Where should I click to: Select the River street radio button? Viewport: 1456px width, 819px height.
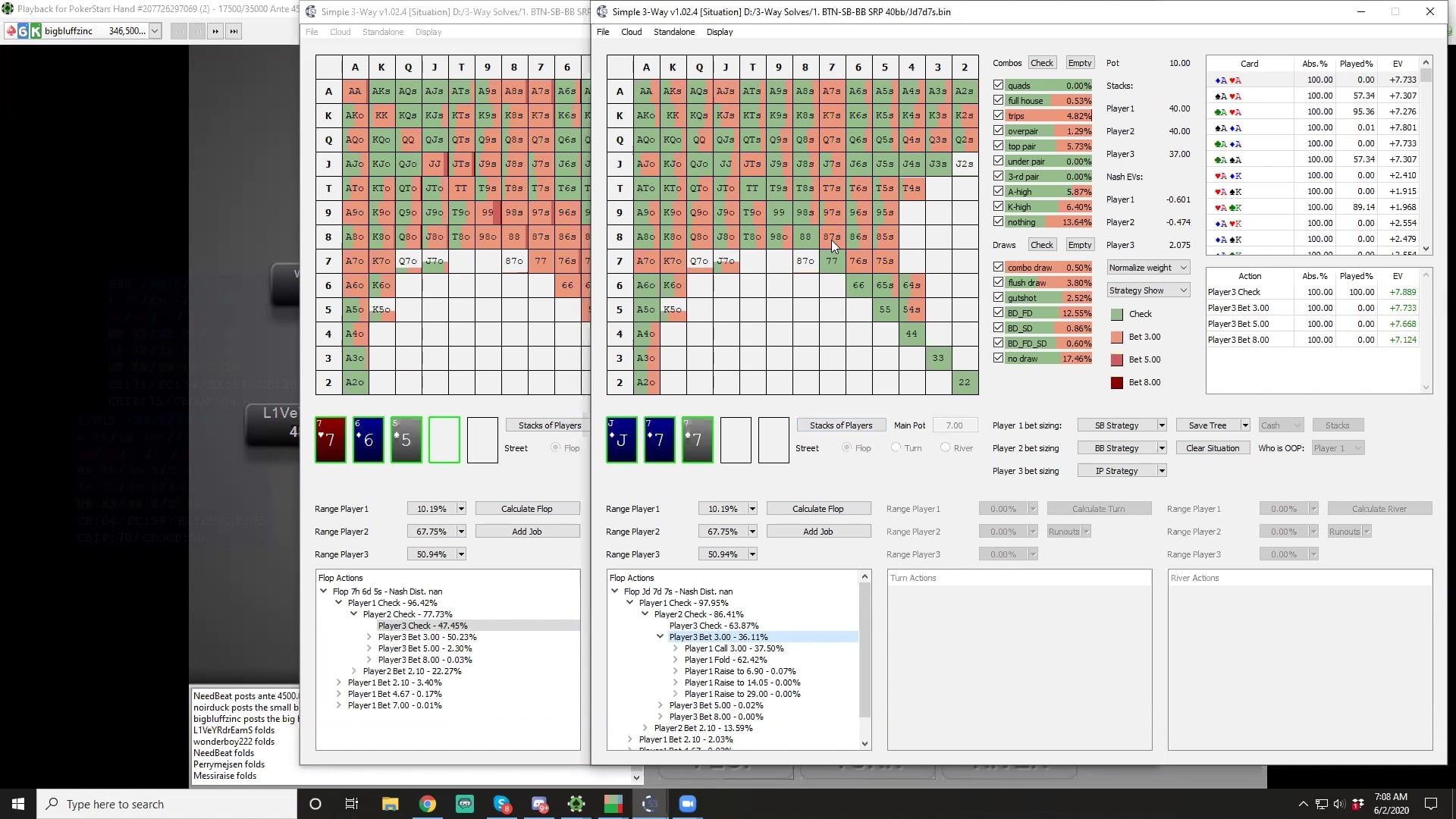pyautogui.click(x=946, y=448)
